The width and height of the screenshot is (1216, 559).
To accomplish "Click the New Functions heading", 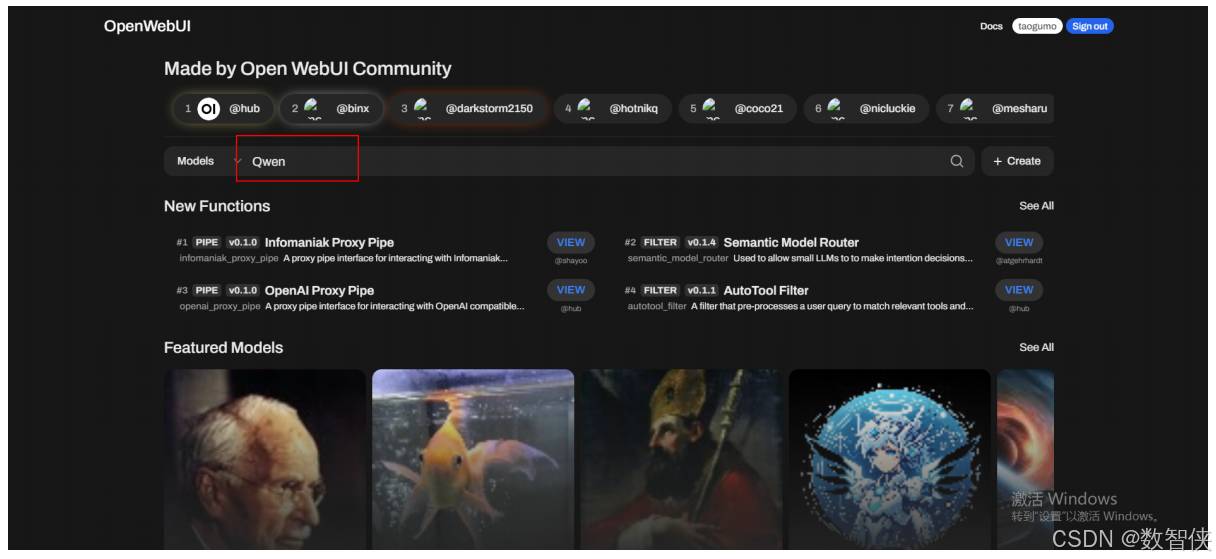I will (x=217, y=206).
